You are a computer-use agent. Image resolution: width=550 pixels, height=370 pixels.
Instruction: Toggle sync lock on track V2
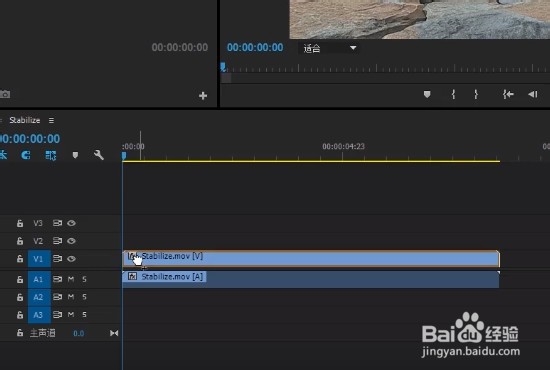pos(57,241)
